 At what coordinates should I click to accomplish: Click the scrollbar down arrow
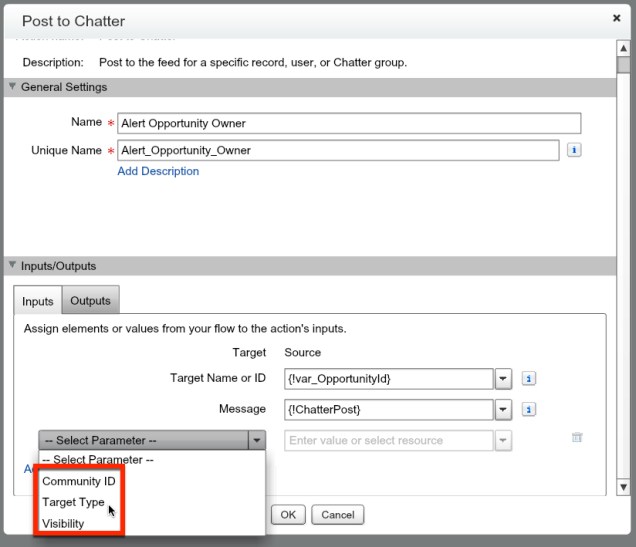(x=623, y=487)
